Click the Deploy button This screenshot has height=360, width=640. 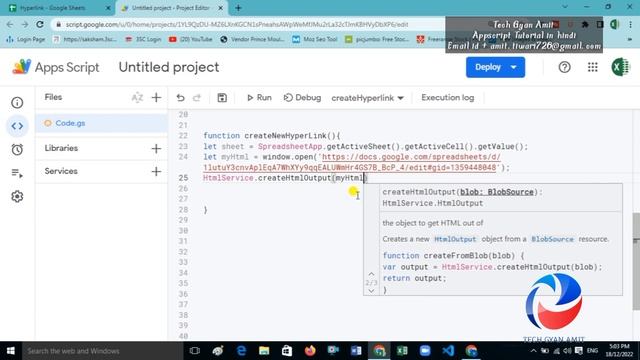[x=496, y=67]
